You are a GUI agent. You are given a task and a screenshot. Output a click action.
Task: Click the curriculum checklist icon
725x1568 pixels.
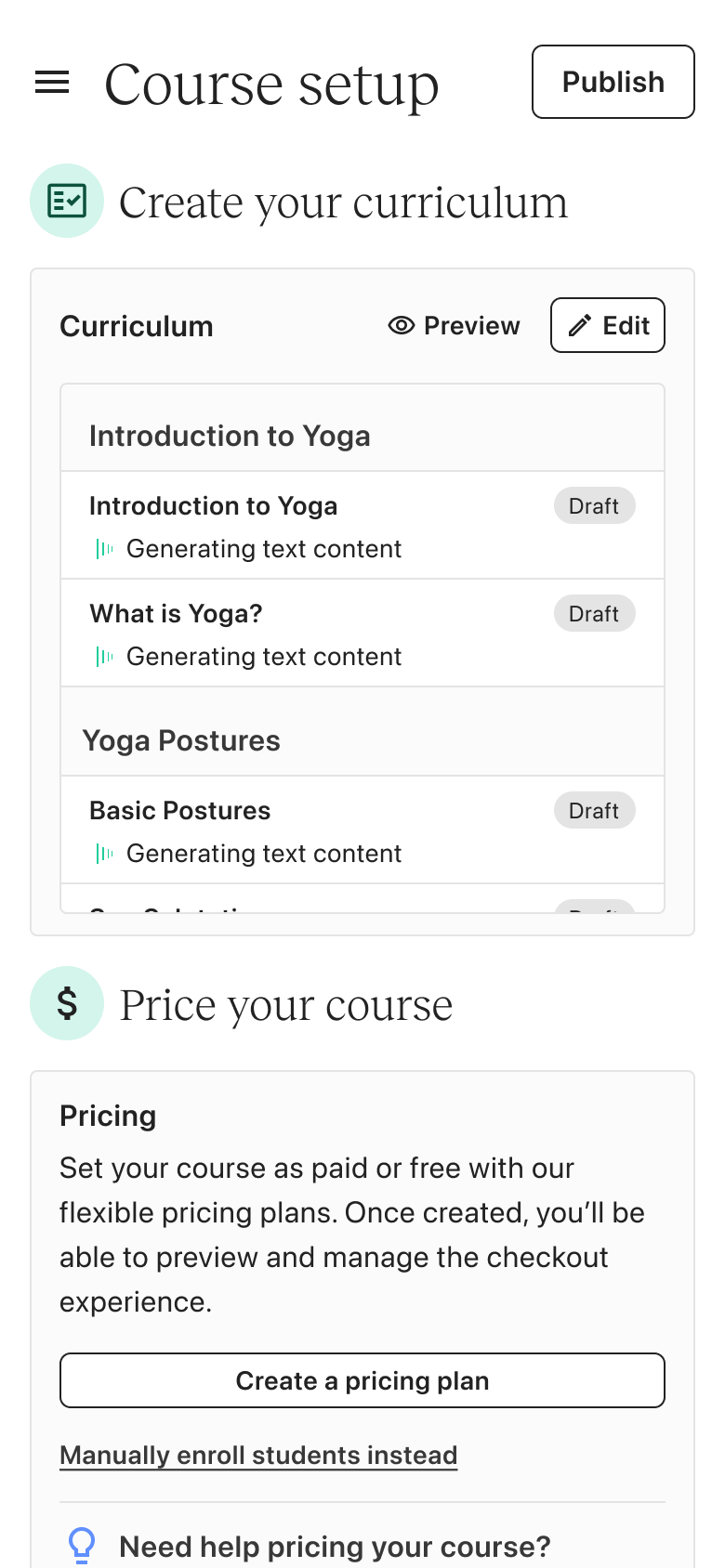pyautogui.click(x=67, y=201)
